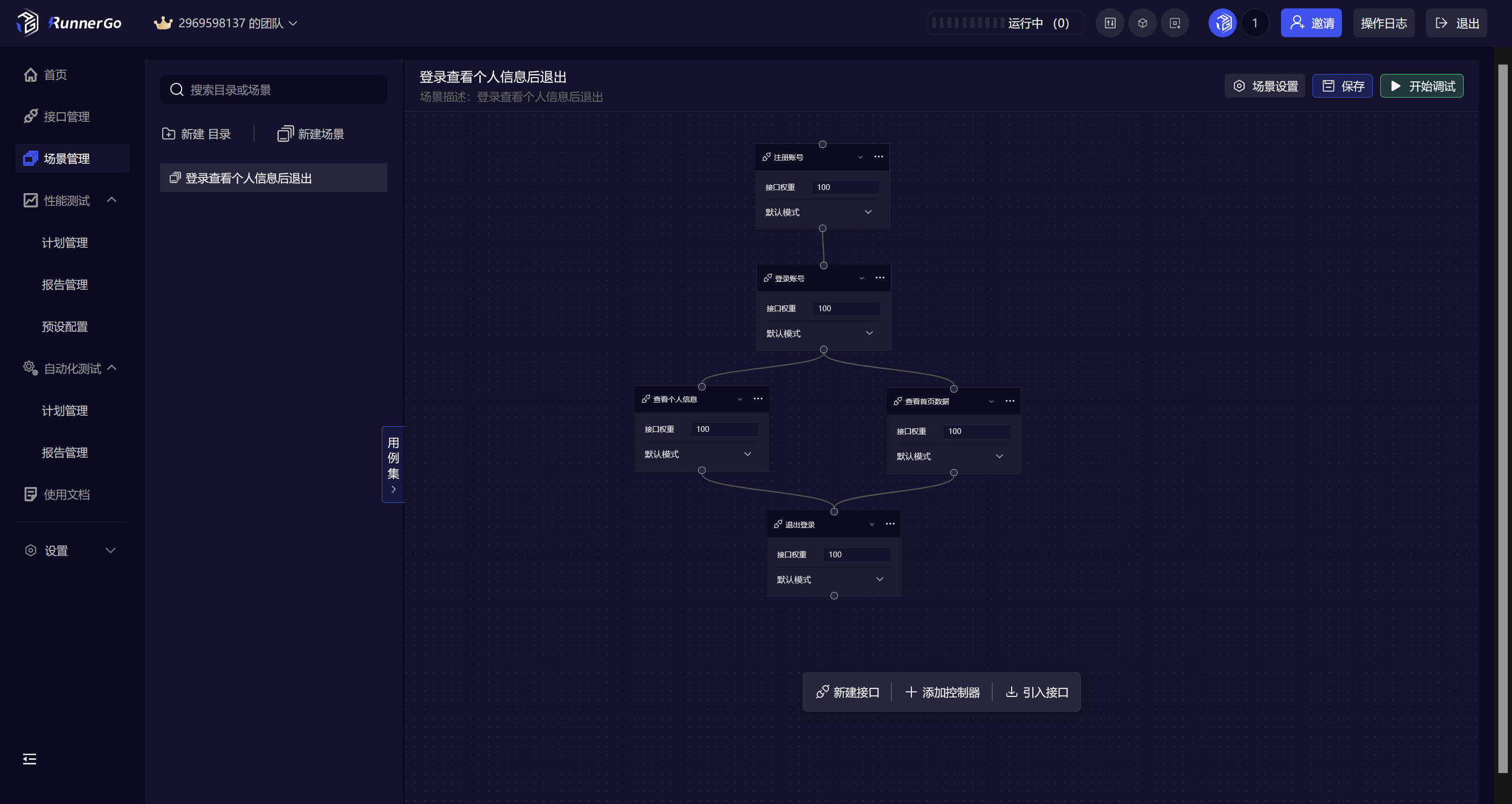Select 场景管理 in sidebar

point(72,158)
